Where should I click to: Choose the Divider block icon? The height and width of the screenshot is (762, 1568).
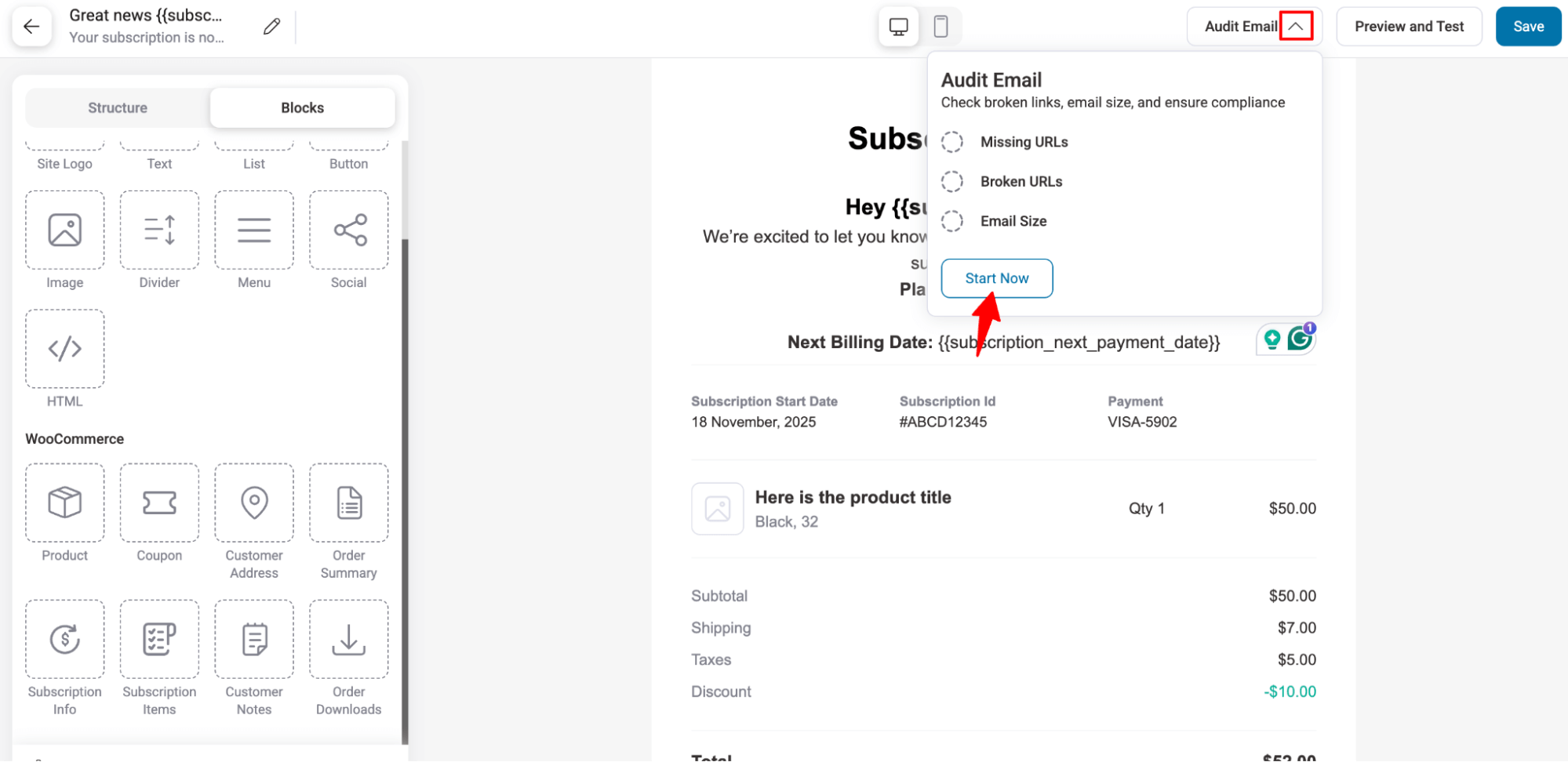tap(159, 230)
